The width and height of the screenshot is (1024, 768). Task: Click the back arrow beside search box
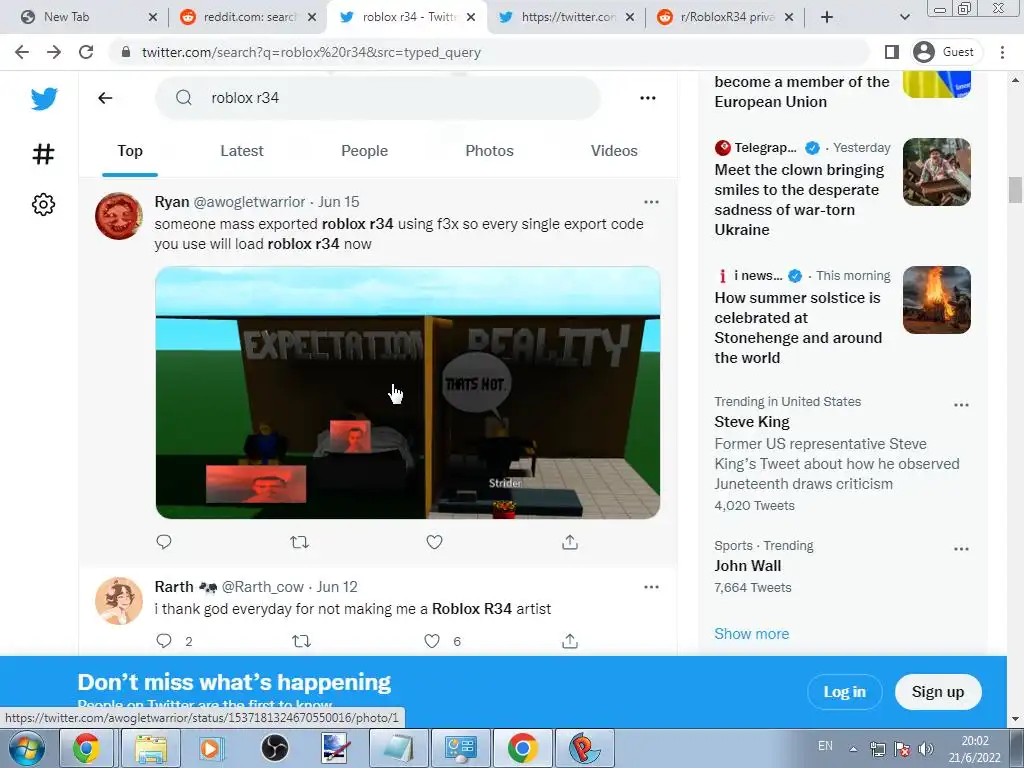point(105,98)
